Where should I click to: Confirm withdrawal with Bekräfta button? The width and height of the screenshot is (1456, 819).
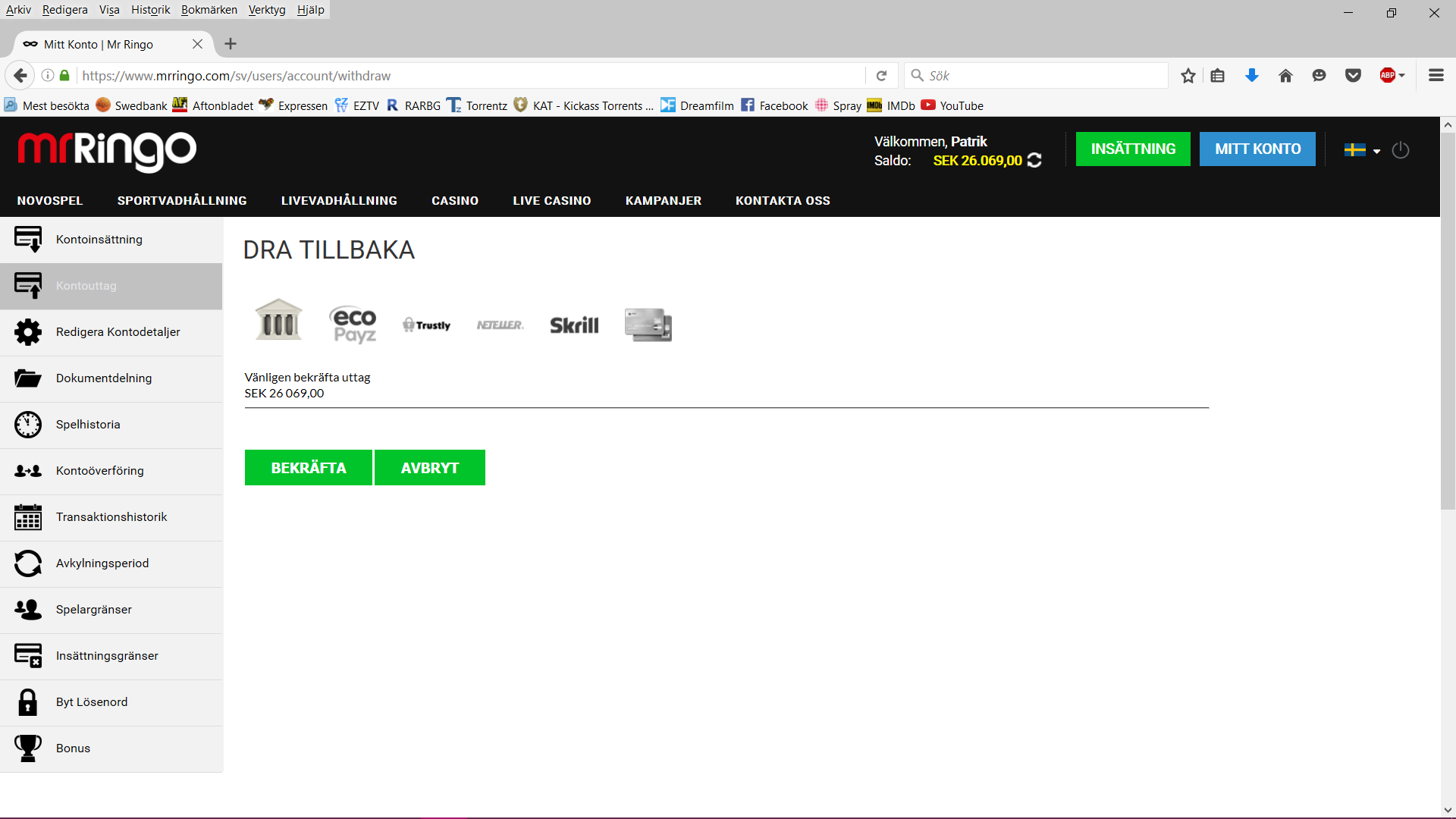[309, 468]
